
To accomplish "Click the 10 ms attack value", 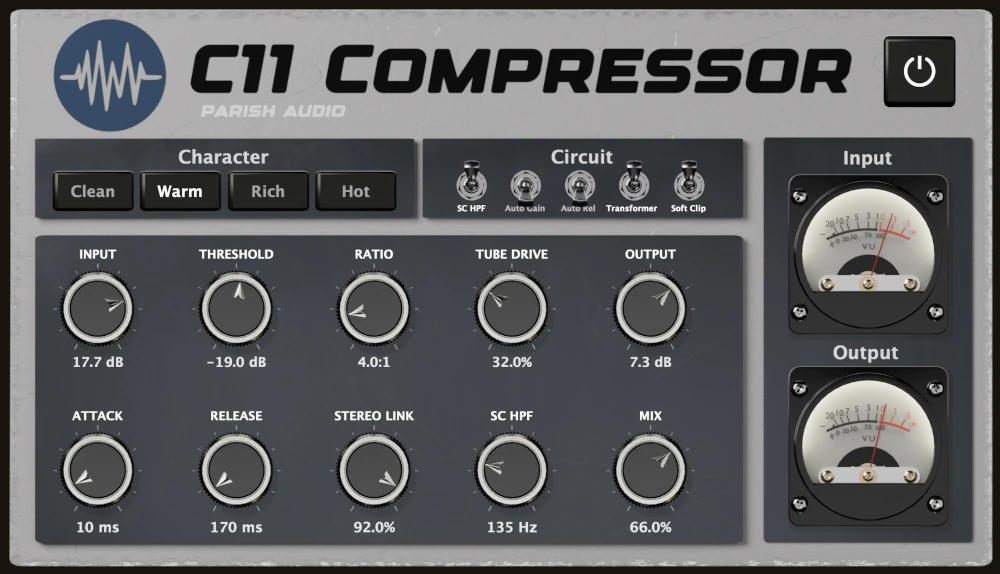I will tap(98, 527).
